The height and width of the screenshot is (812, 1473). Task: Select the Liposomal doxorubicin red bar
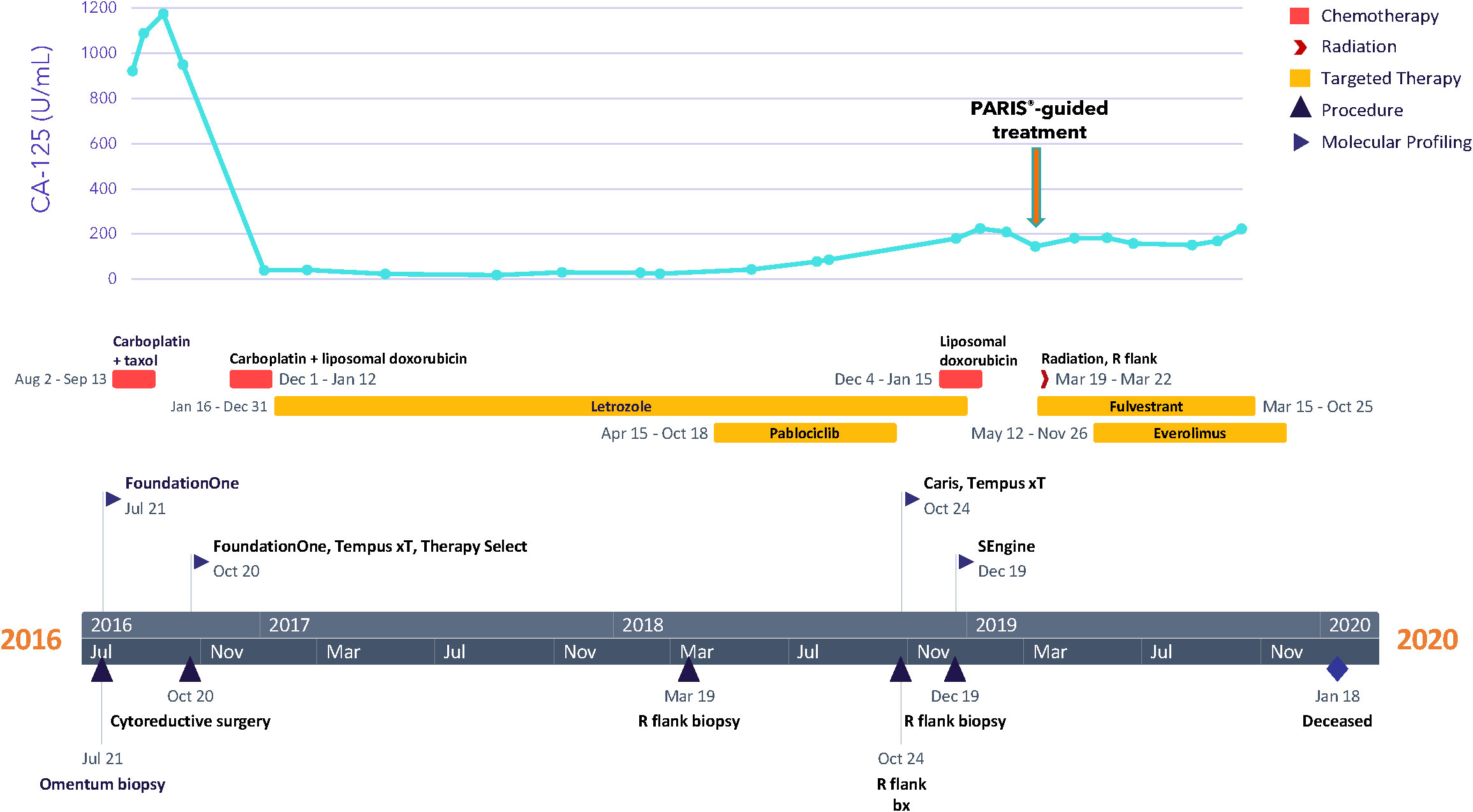click(961, 379)
